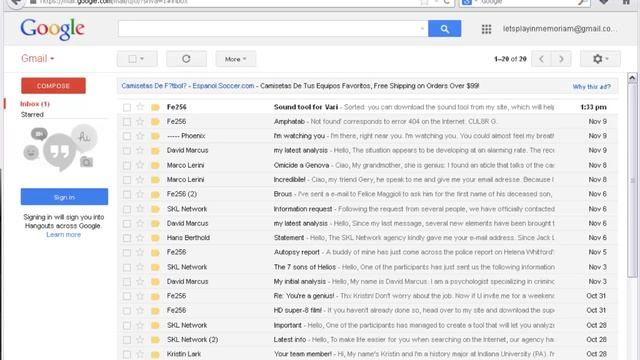This screenshot has width=640, height=360.
Task: Refresh the inbox with reload icon
Action: pyautogui.click(x=186, y=59)
